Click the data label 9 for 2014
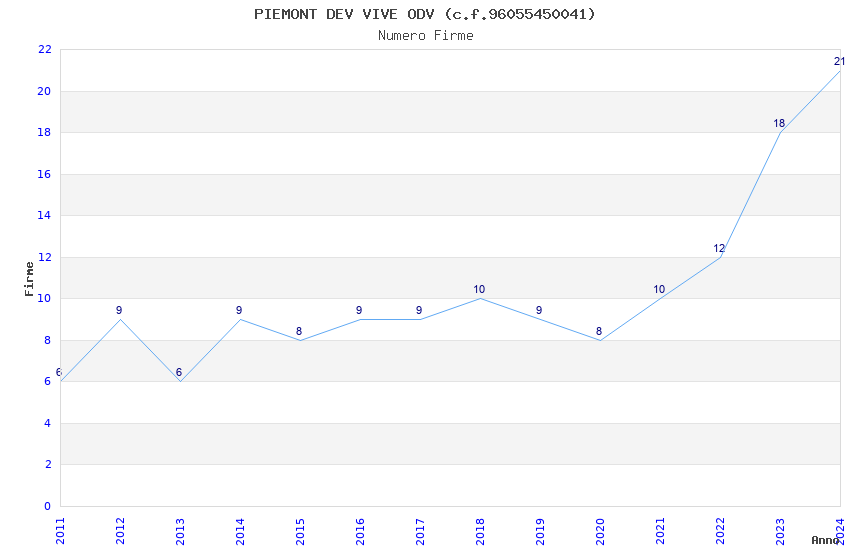 tap(239, 310)
